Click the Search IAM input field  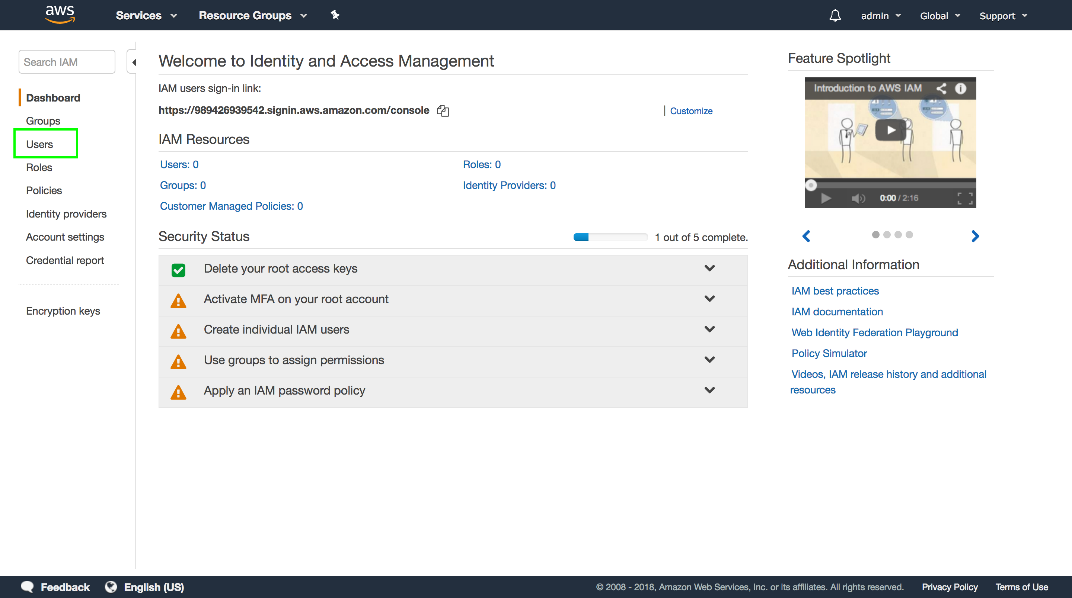pyautogui.click(x=66, y=62)
